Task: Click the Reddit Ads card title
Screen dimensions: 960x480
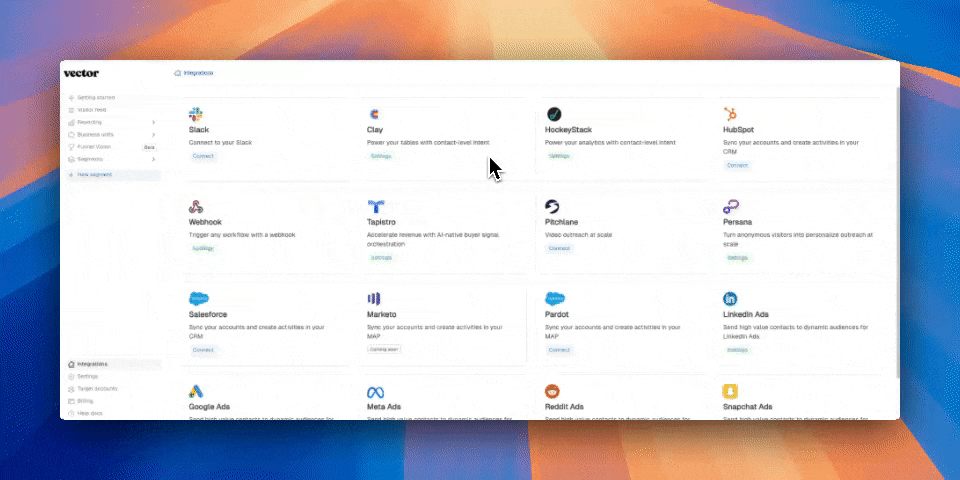Action: click(x=564, y=407)
